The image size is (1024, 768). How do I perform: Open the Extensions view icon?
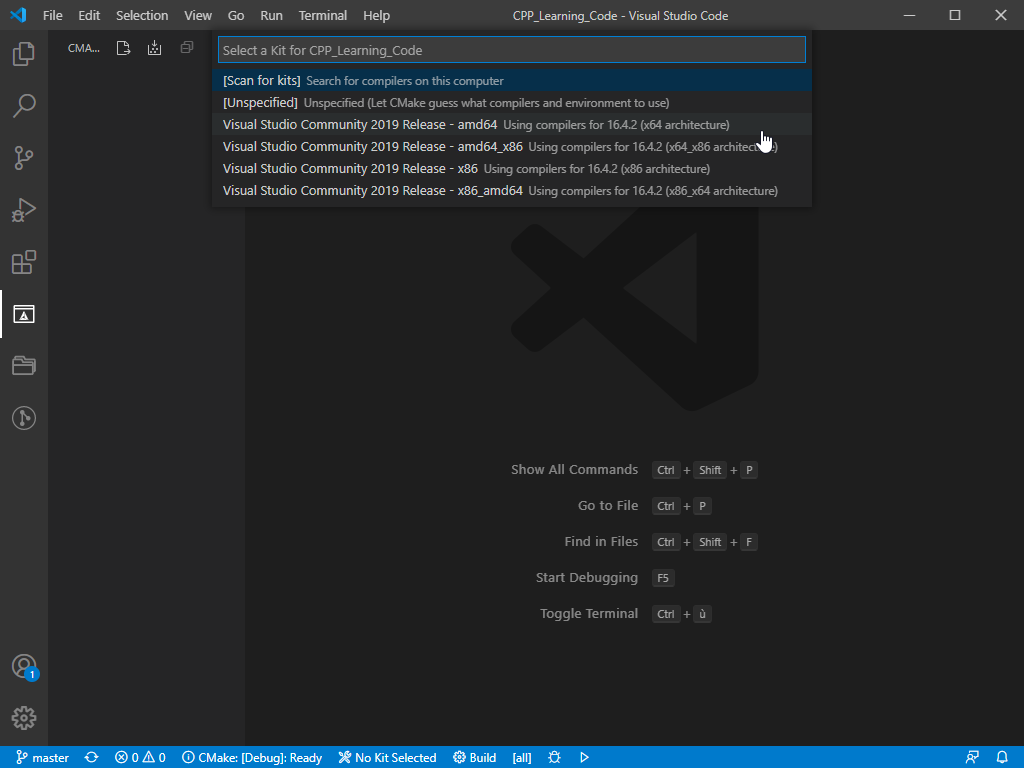(x=24, y=262)
